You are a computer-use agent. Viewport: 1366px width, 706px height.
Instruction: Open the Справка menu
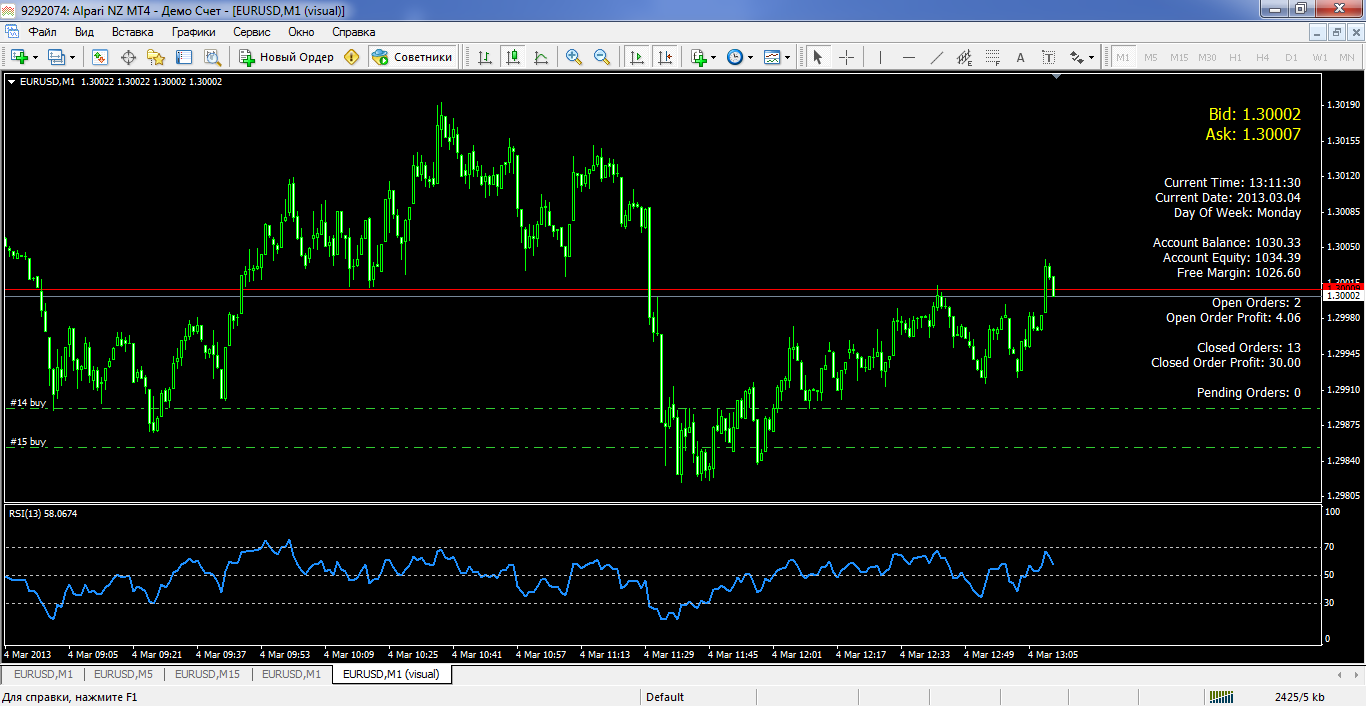coord(353,31)
